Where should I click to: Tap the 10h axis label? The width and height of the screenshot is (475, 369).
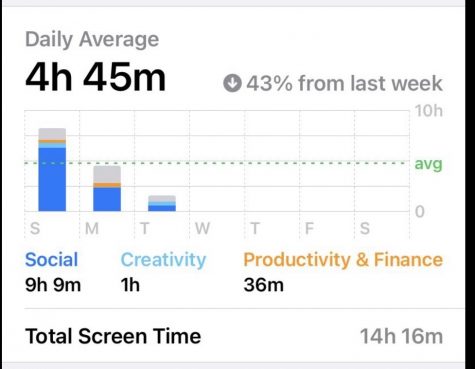pos(429,111)
